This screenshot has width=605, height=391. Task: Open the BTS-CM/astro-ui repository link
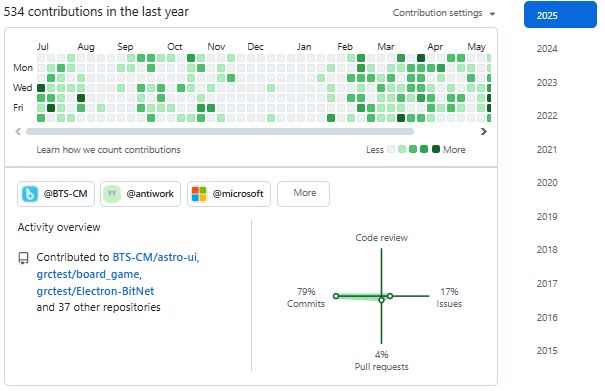pyautogui.click(x=155, y=257)
